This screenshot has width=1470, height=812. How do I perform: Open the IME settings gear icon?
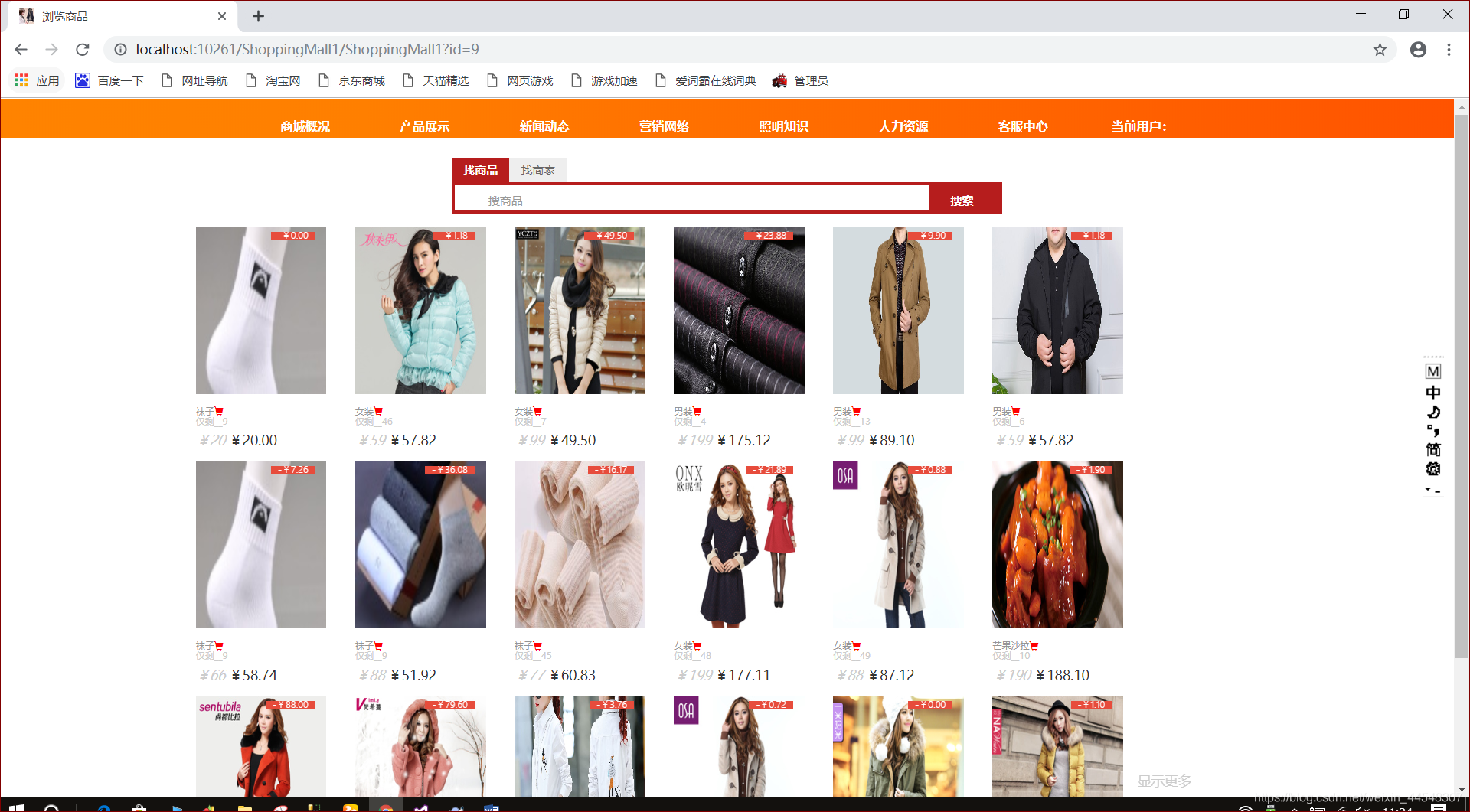1432,469
